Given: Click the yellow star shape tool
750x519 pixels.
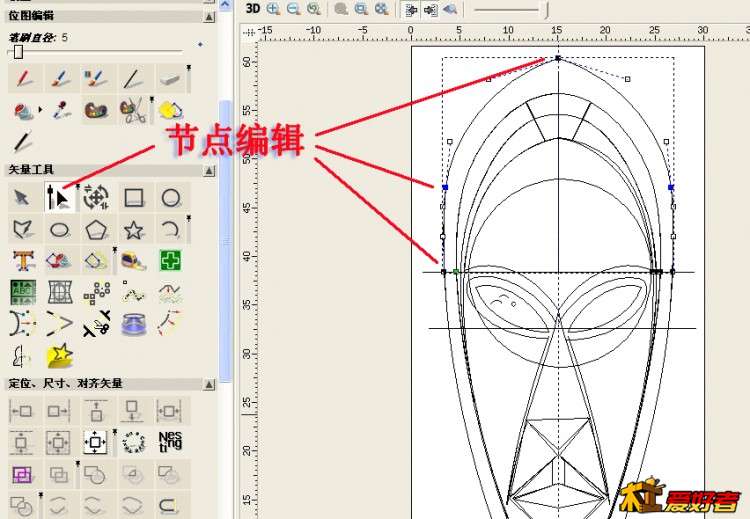Looking at the screenshot, I should pyautogui.click(x=60, y=356).
